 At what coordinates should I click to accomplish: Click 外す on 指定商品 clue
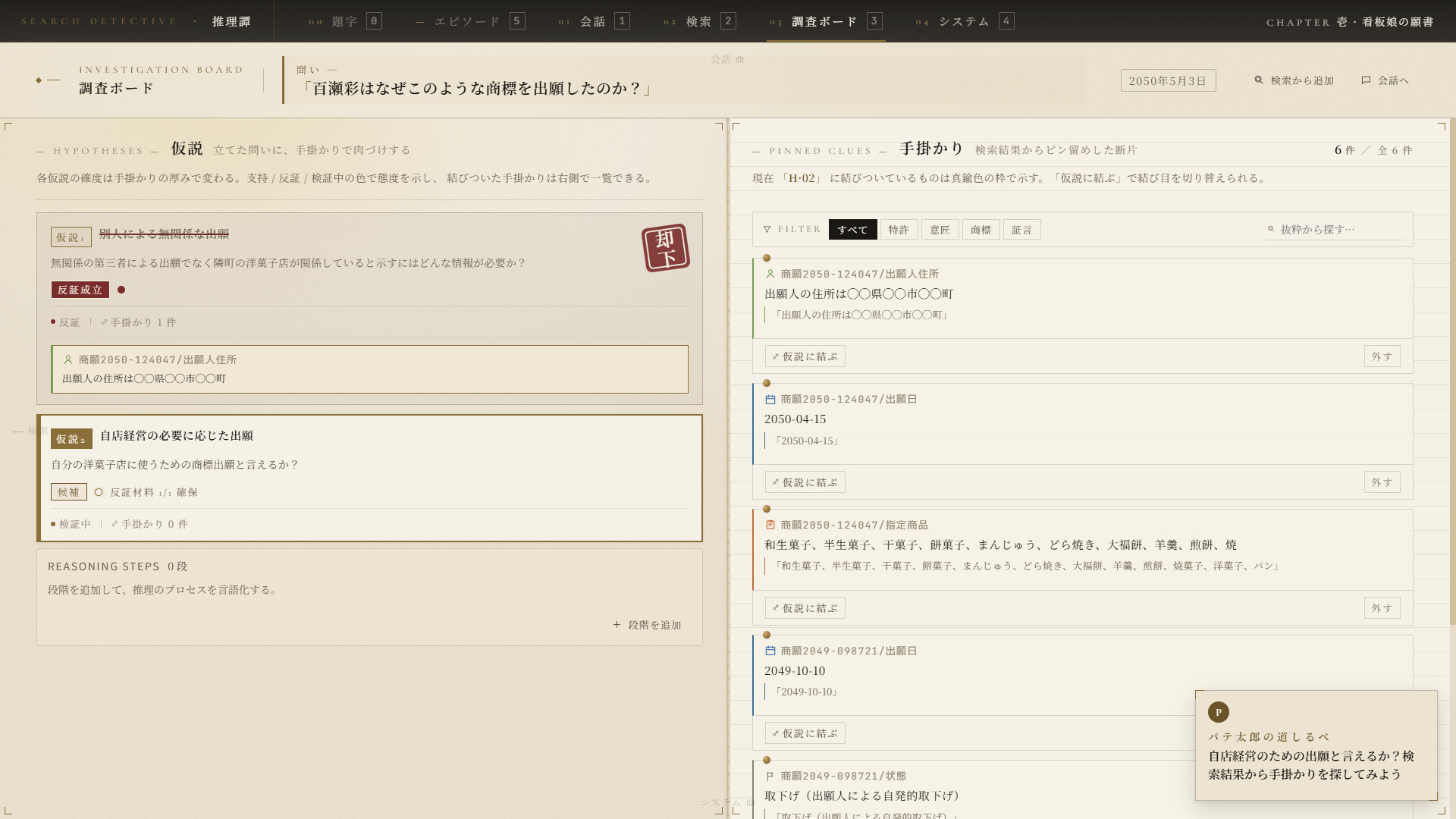click(1382, 608)
